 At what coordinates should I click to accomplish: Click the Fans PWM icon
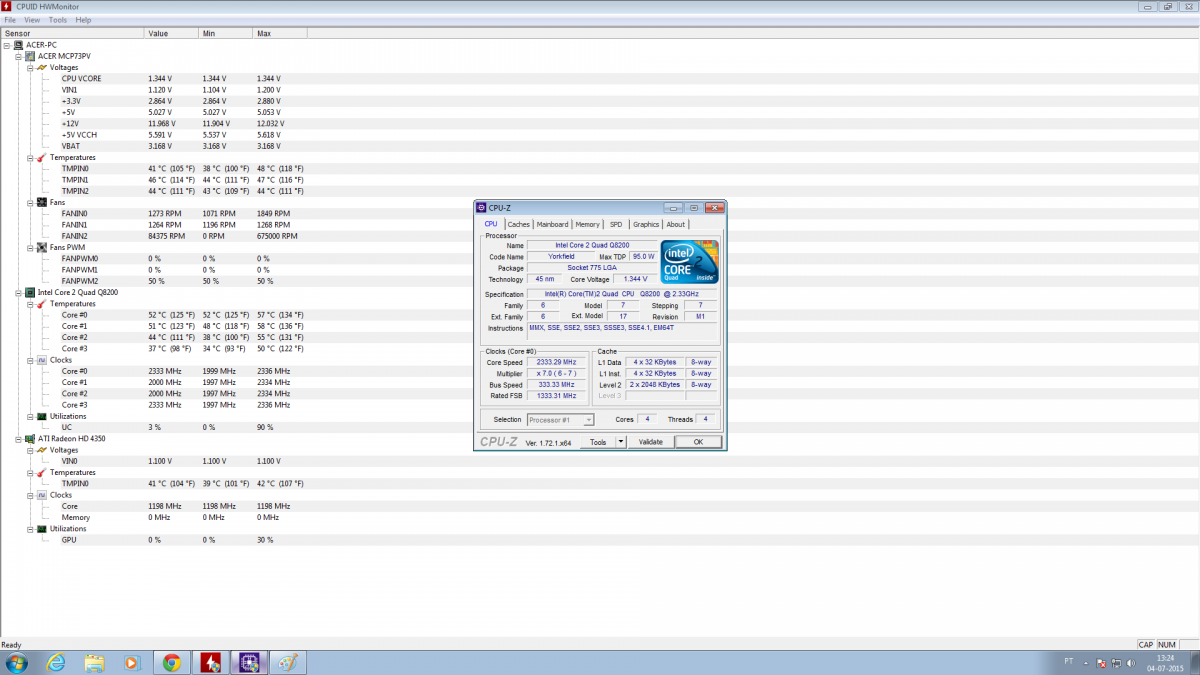point(42,247)
